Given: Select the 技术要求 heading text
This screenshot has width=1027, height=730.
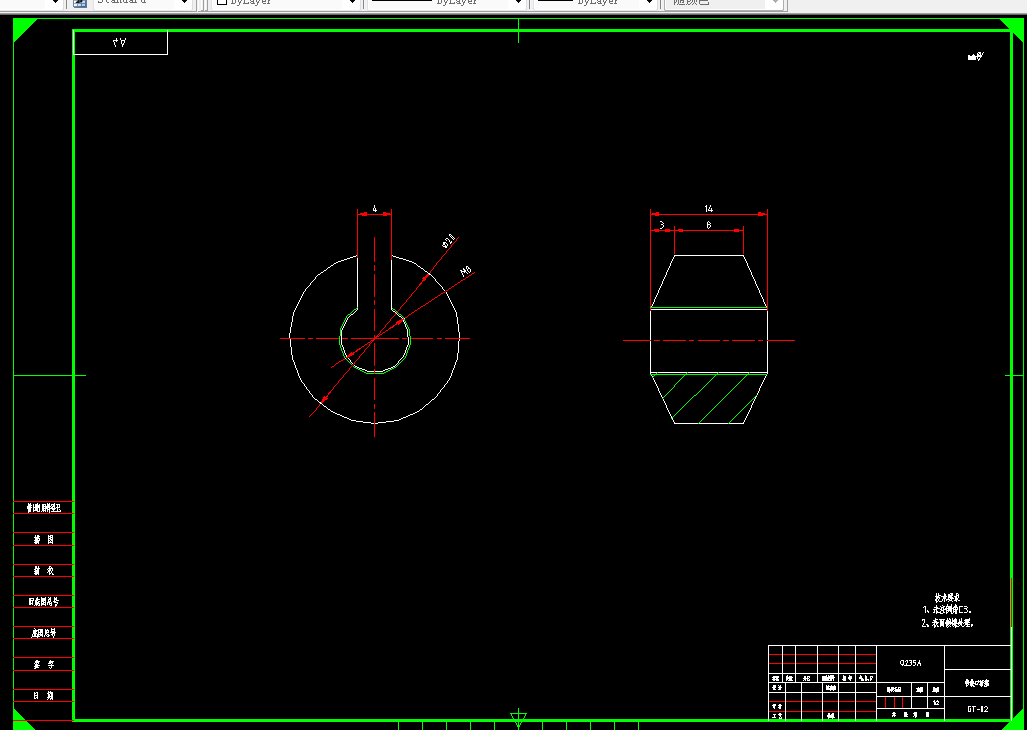Looking at the screenshot, I should [x=947, y=597].
